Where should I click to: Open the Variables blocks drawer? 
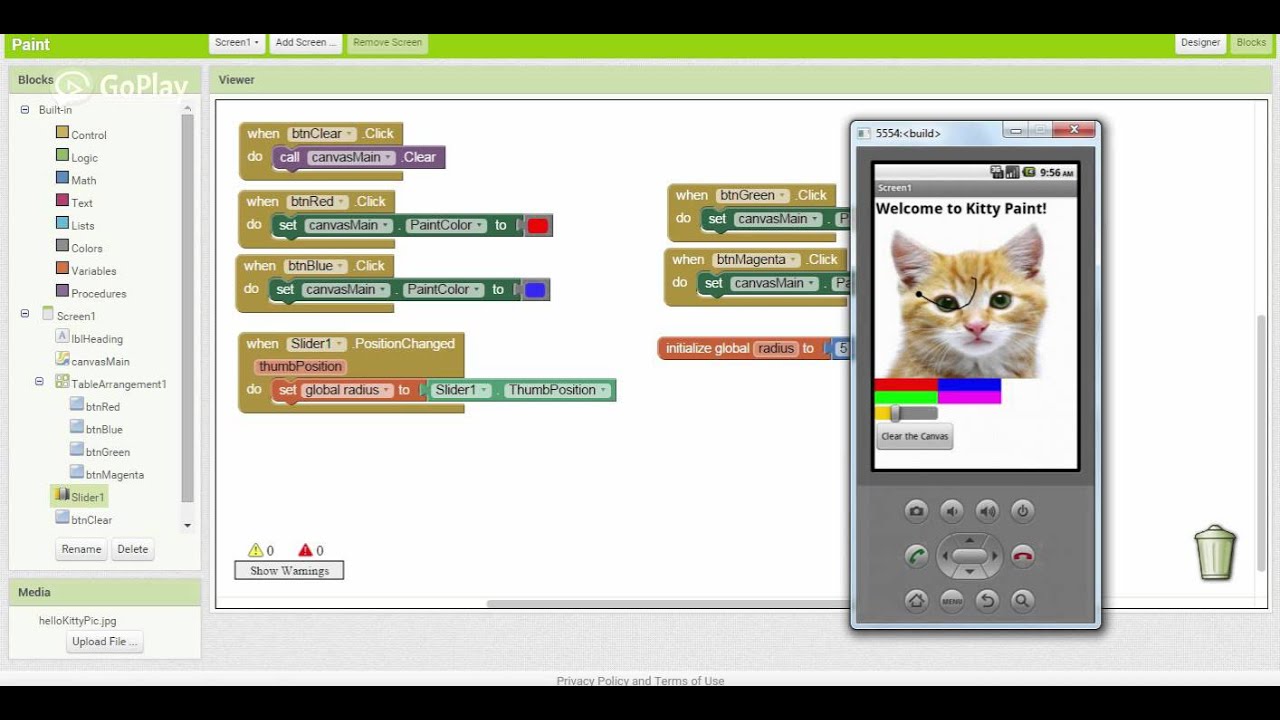86,270
